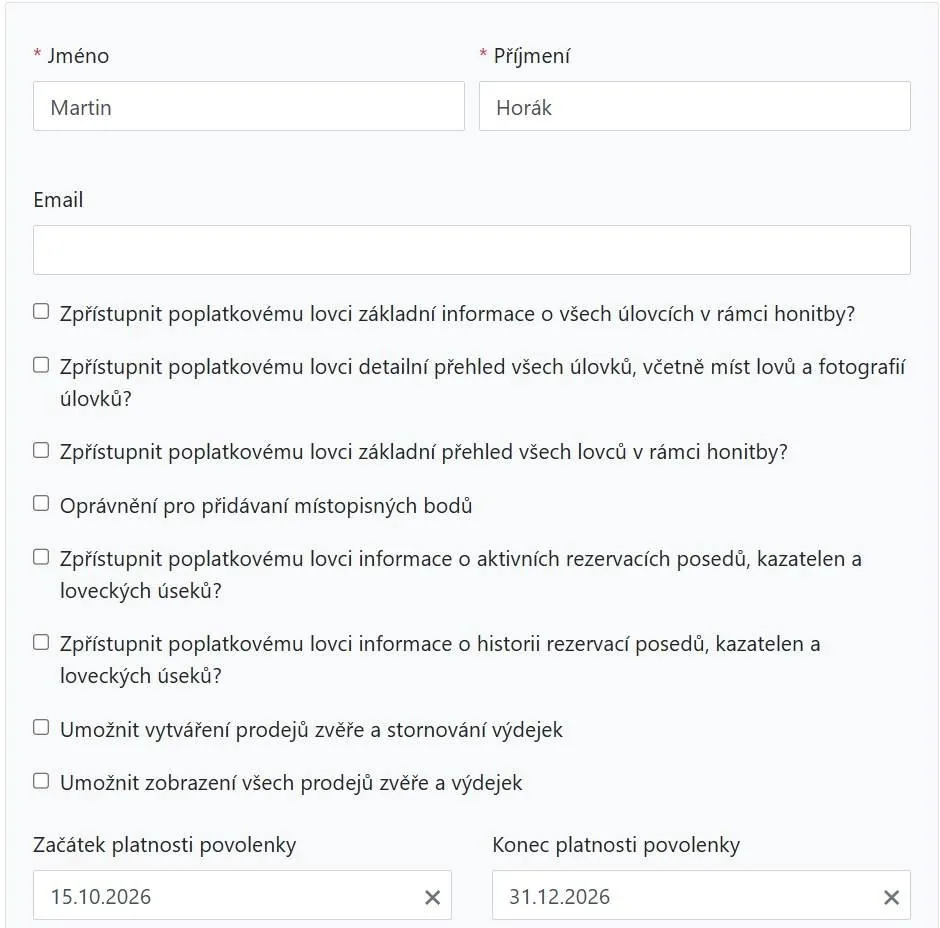Select the Příjmení field containing Horák
The width and height of the screenshot is (940, 928).
(695, 106)
